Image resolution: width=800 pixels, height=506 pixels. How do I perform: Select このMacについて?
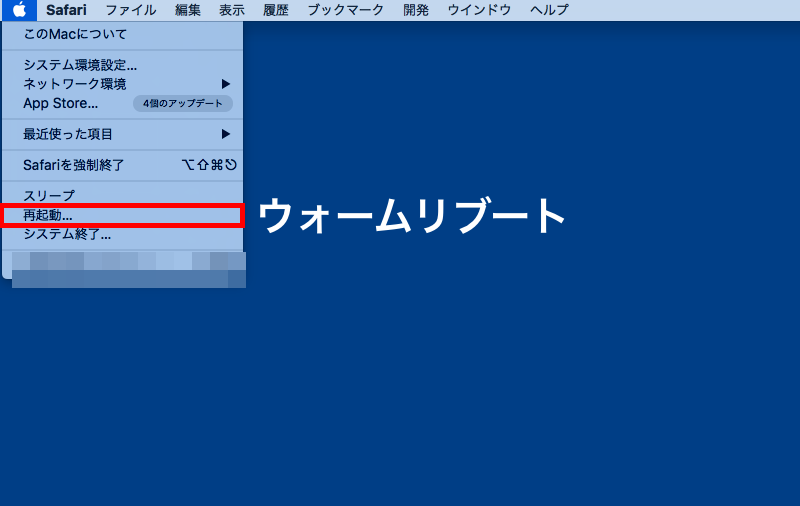coord(122,35)
